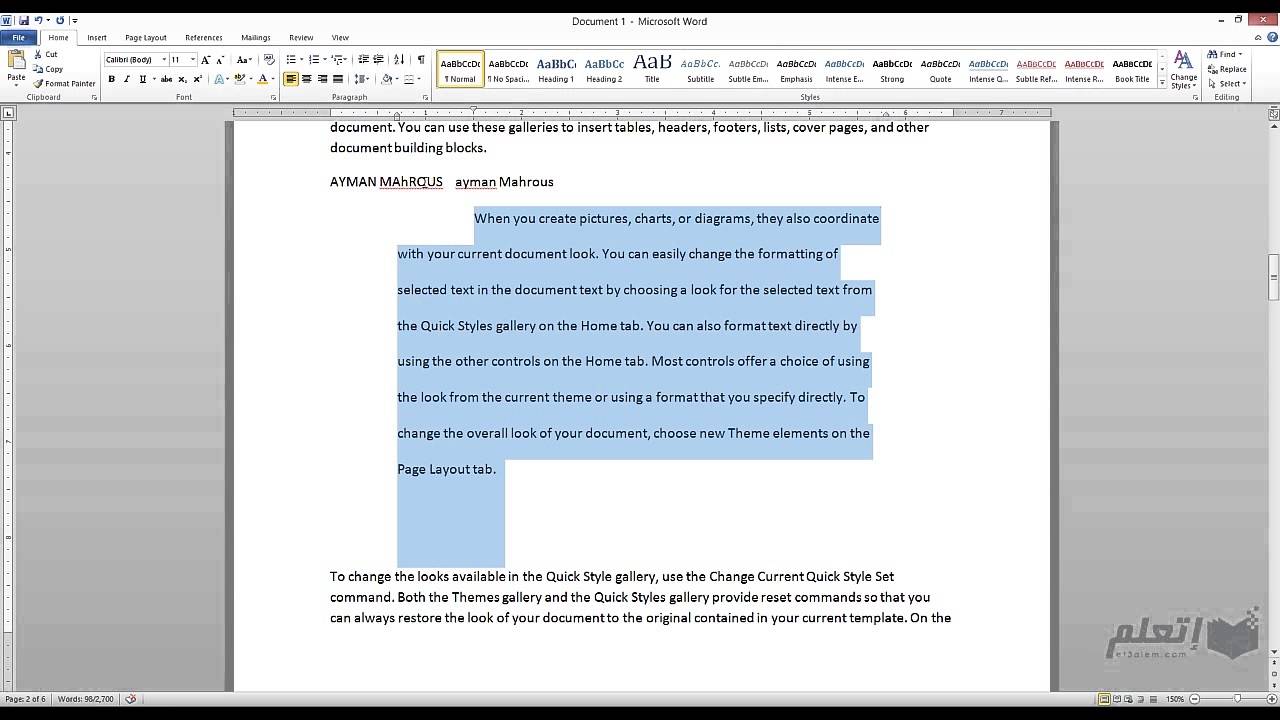This screenshot has height=720, width=1280.
Task: Open the Change Case dropdown
Action: pyautogui.click(x=243, y=60)
